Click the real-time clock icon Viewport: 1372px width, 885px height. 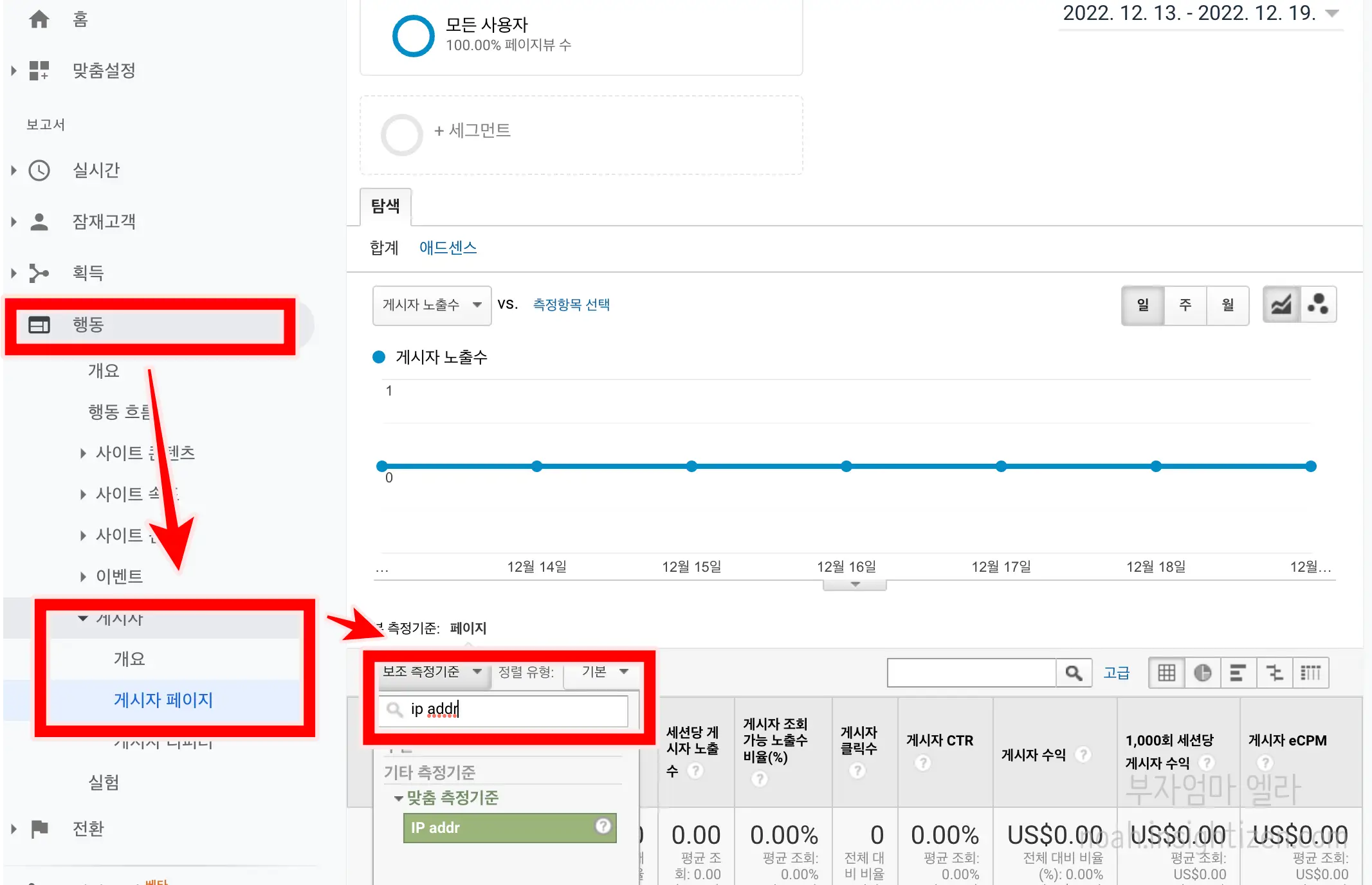click(39, 170)
